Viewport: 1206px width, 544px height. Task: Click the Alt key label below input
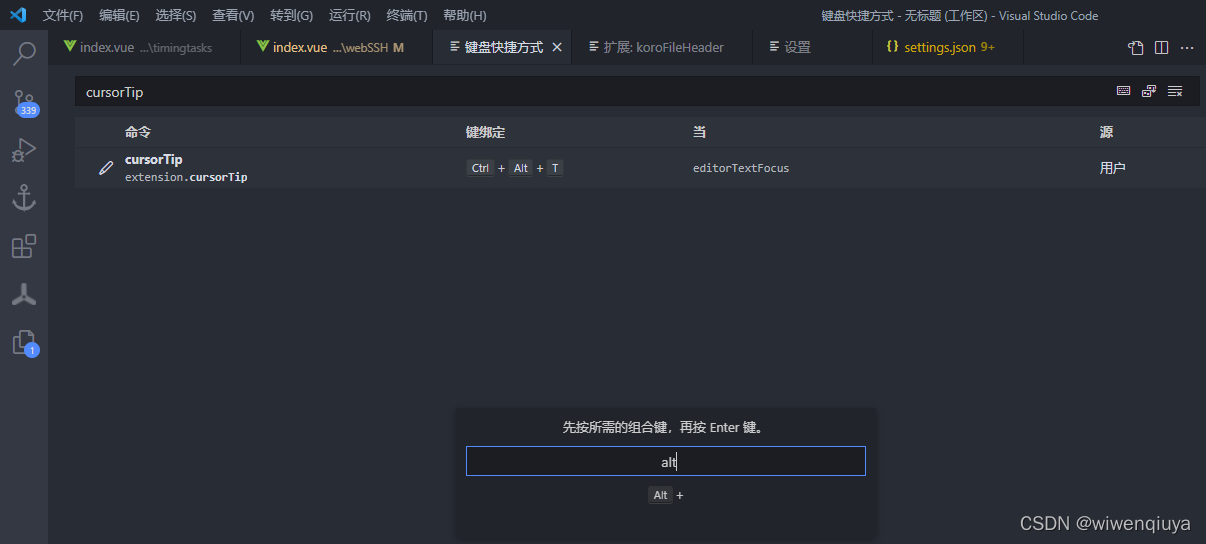click(660, 495)
